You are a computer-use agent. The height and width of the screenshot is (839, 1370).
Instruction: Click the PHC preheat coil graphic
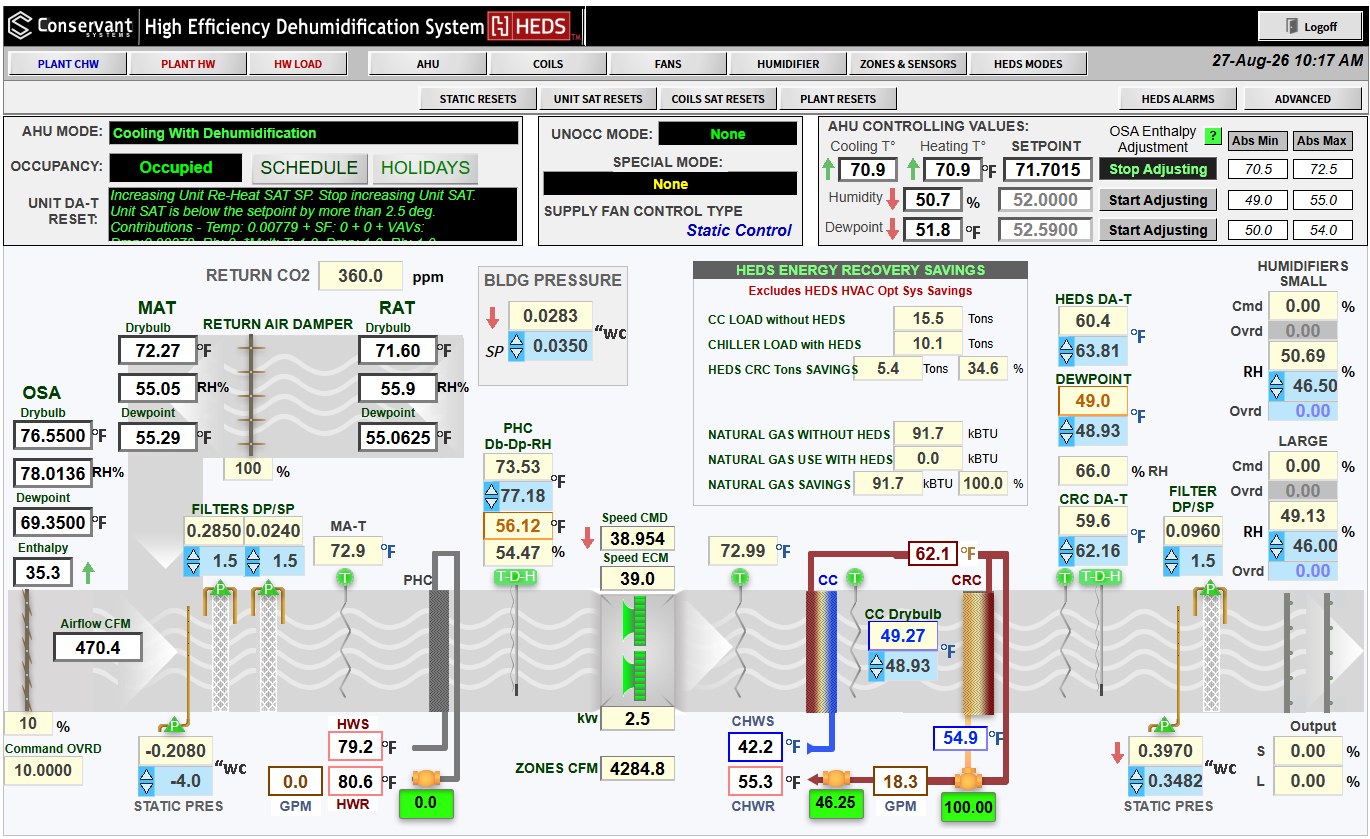(438, 650)
